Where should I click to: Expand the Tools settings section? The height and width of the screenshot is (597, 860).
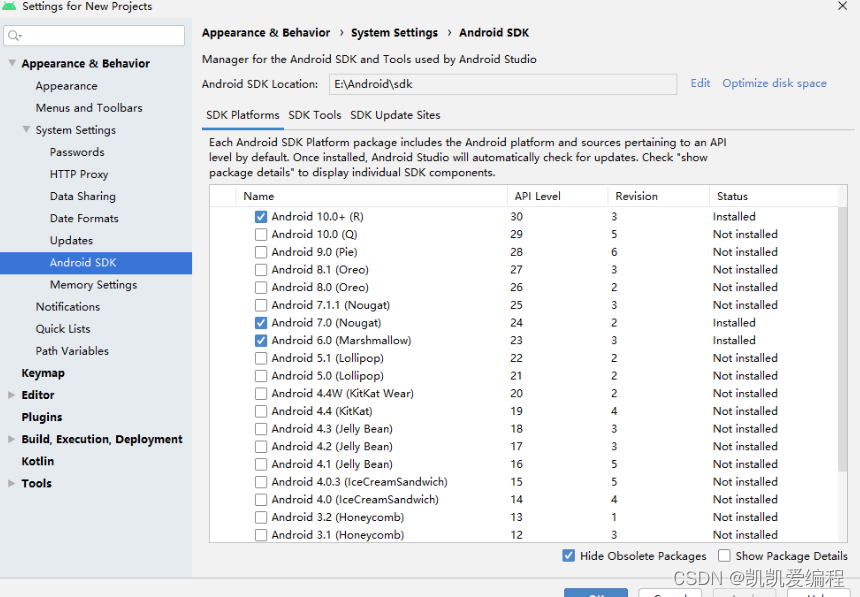tap(12, 483)
